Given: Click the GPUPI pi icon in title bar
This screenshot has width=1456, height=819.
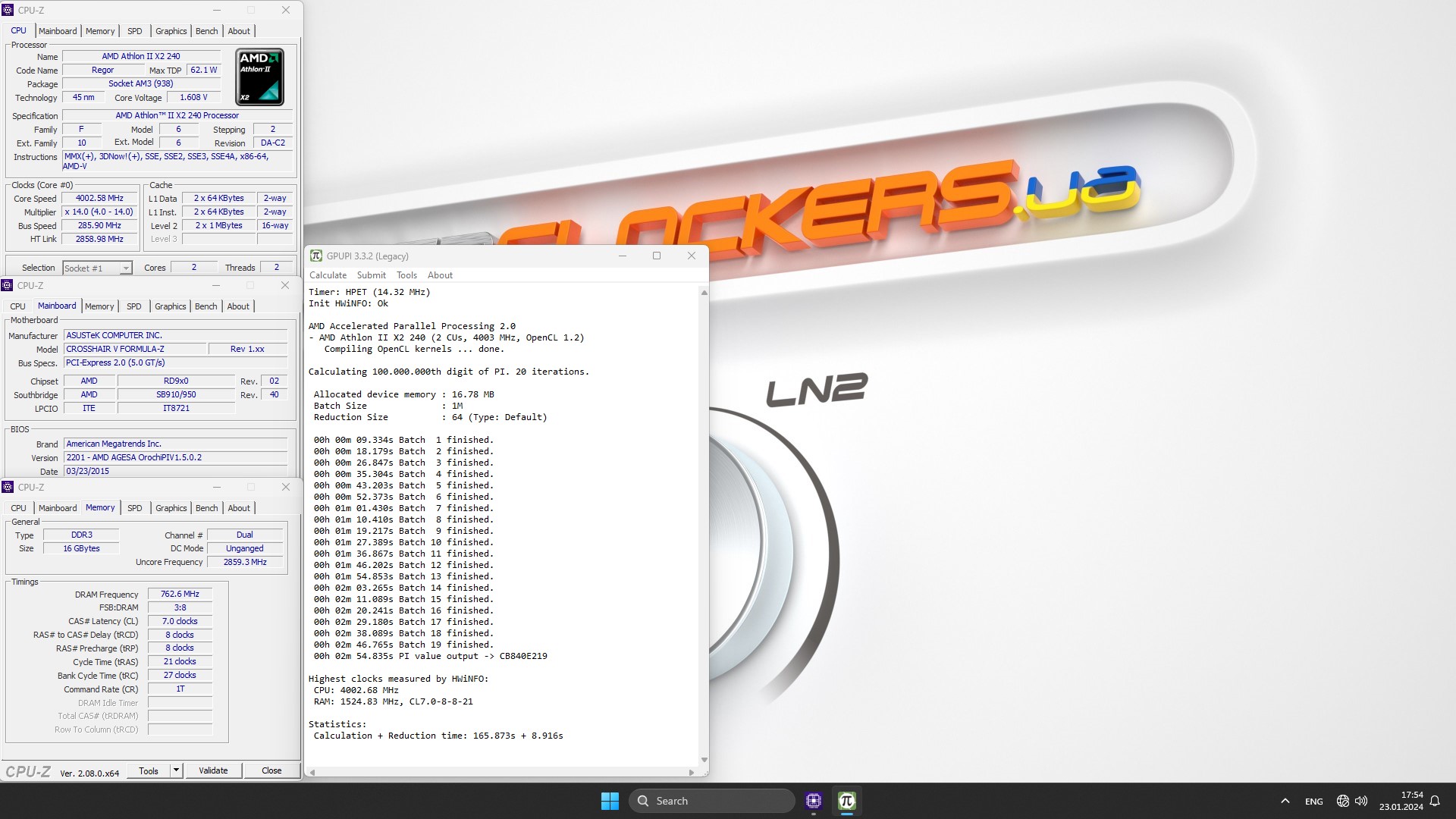Looking at the screenshot, I should point(316,256).
